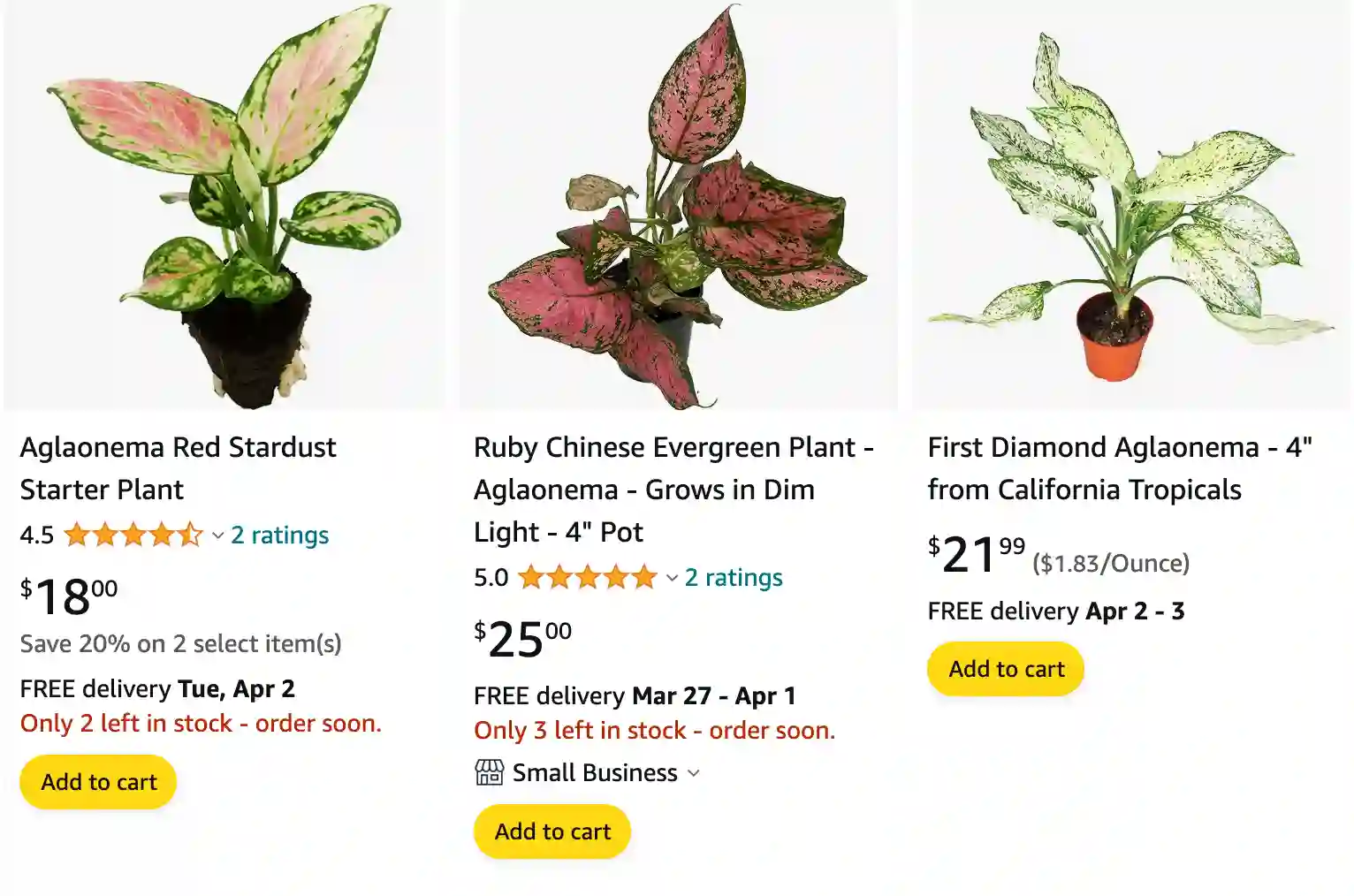Open the '2 ratings' link for Ruby plant
Viewport: 1354px width, 896px height.
[x=733, y=577]
